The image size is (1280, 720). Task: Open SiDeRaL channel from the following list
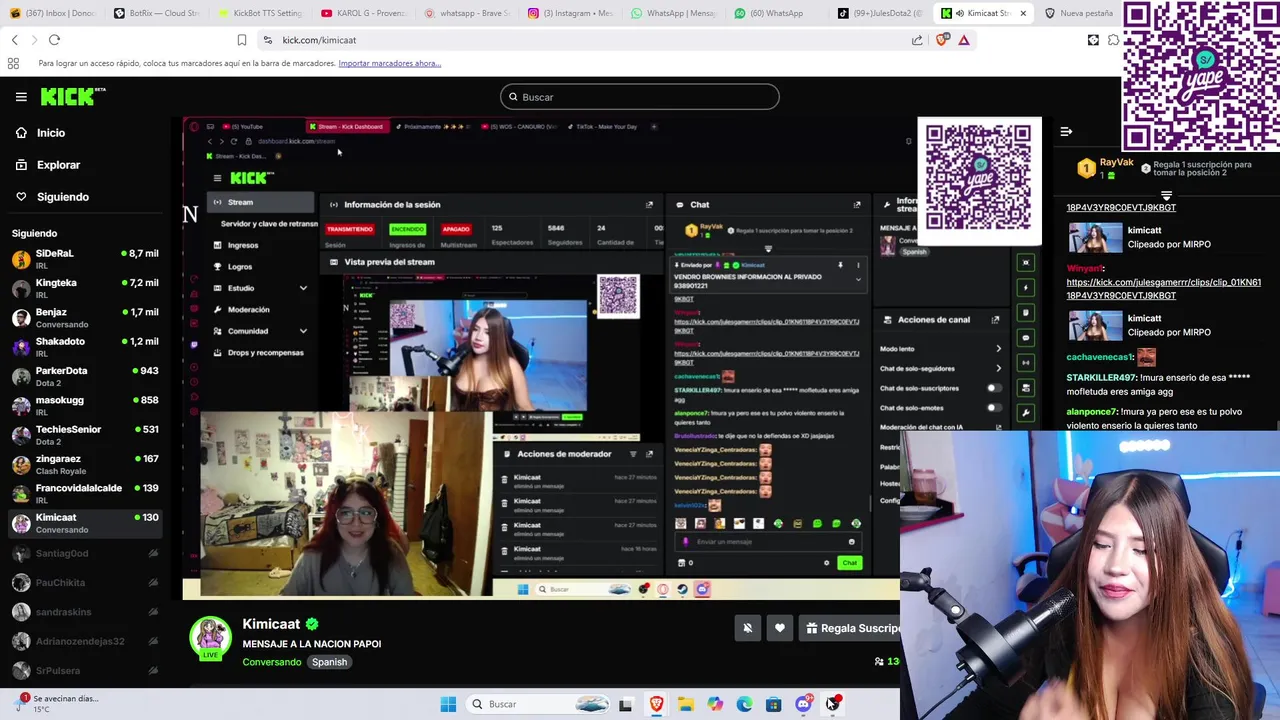(x=85, y=259)
